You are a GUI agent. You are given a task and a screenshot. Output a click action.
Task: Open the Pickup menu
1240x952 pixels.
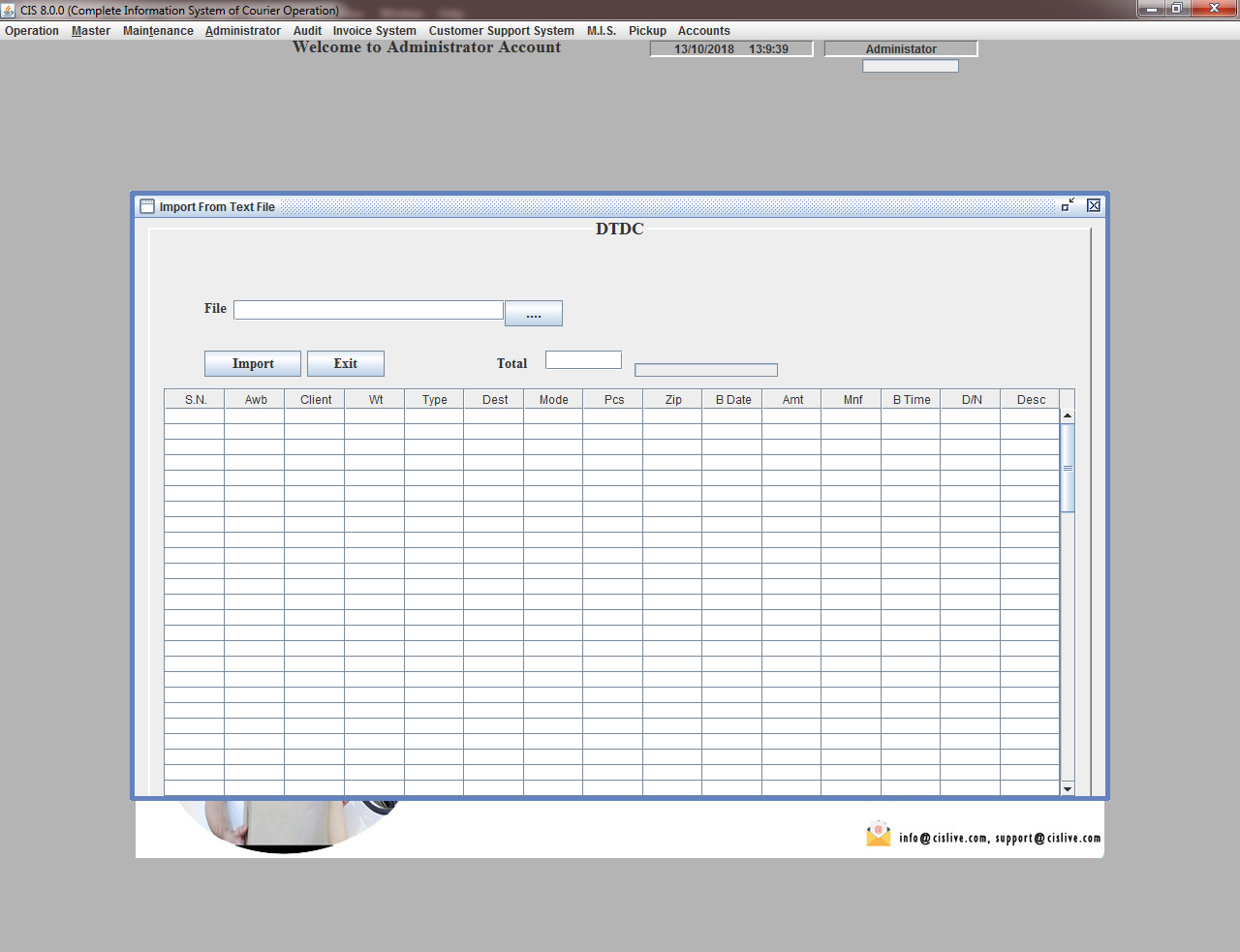(648, 31)
